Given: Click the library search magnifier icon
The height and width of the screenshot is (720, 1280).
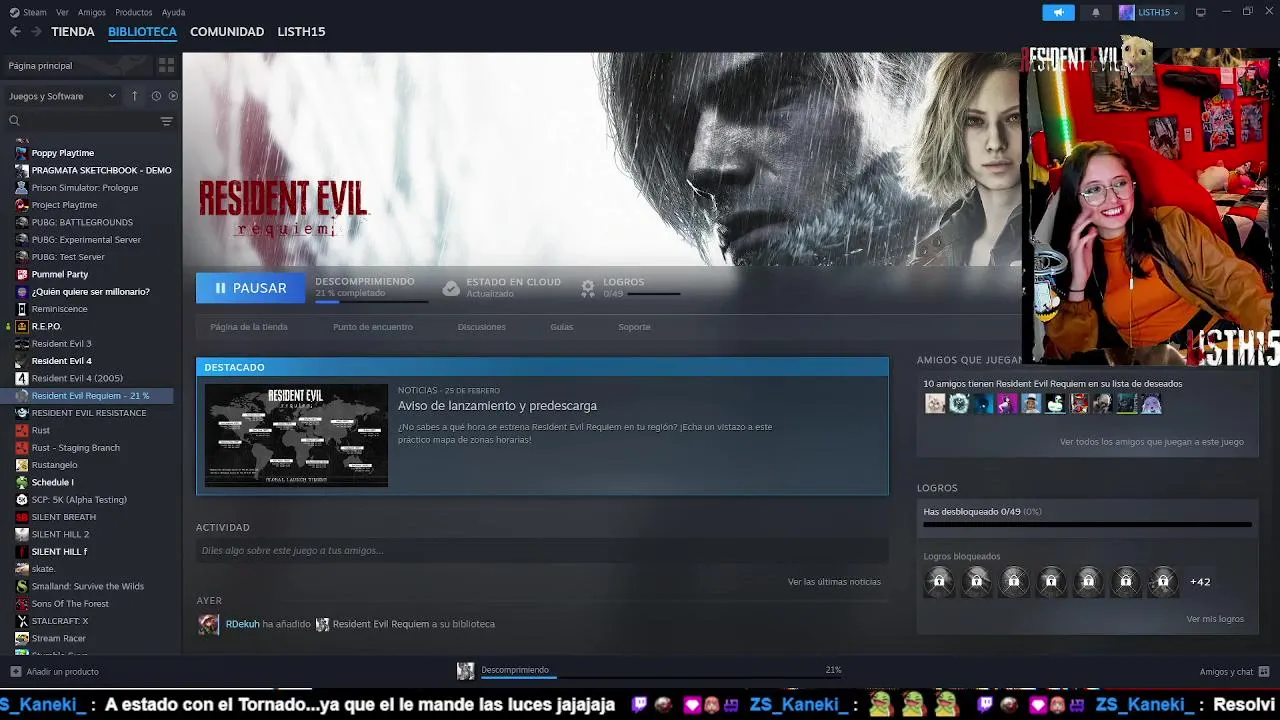Looking at the screenshot, I should 14,121.
